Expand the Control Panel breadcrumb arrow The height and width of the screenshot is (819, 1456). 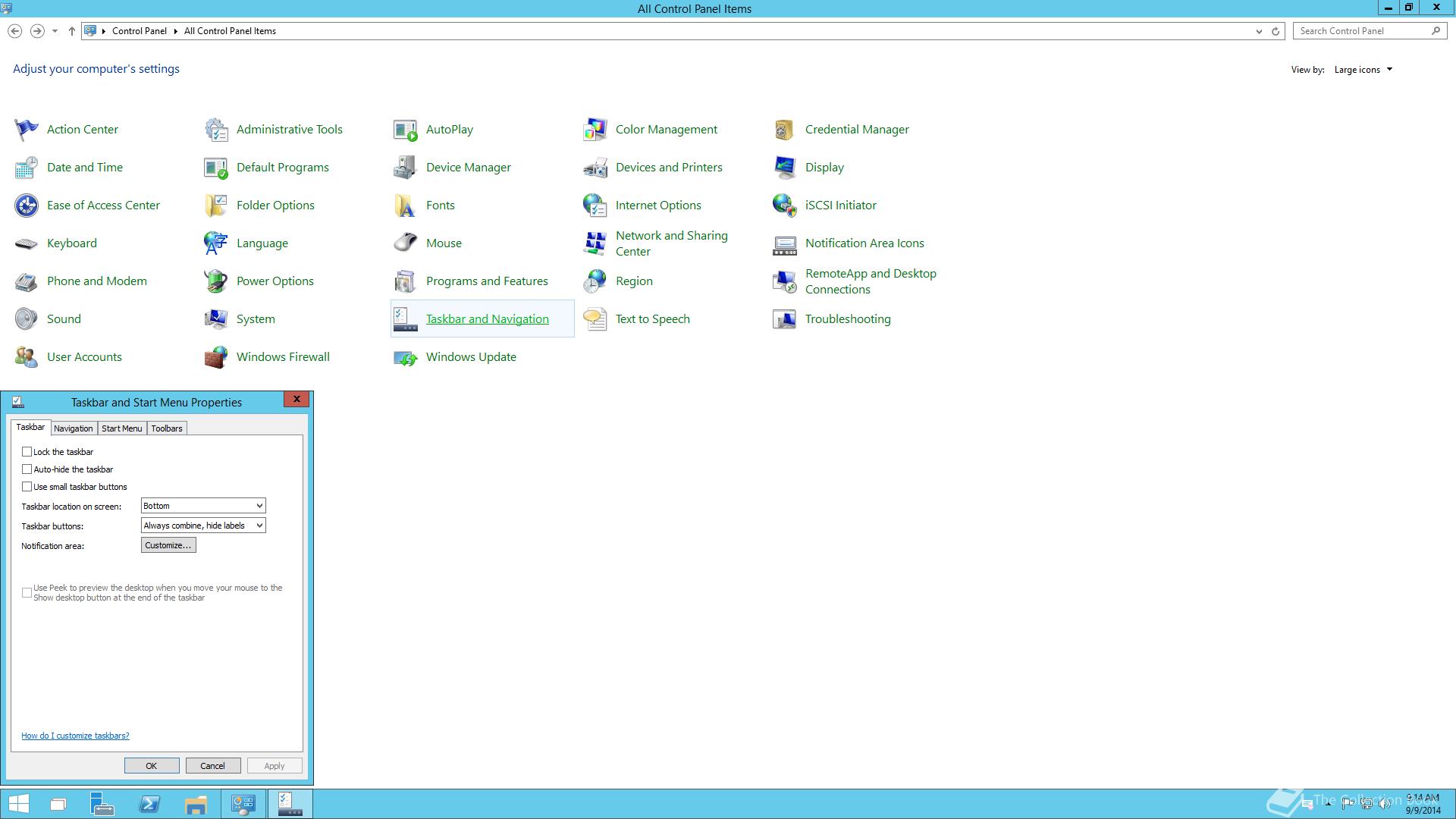pos(176,31)
